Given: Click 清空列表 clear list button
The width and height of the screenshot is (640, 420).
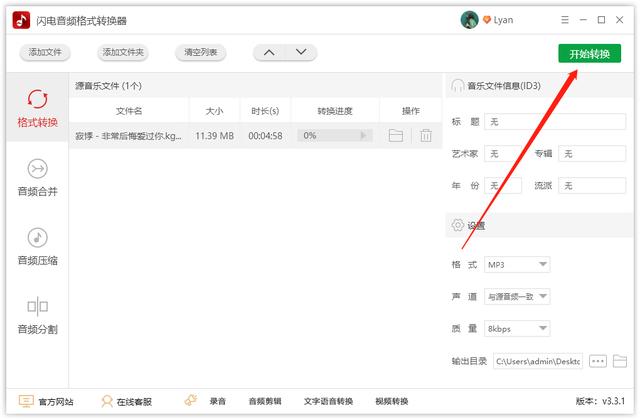Looking at the screenshot, I should [200, 52].
